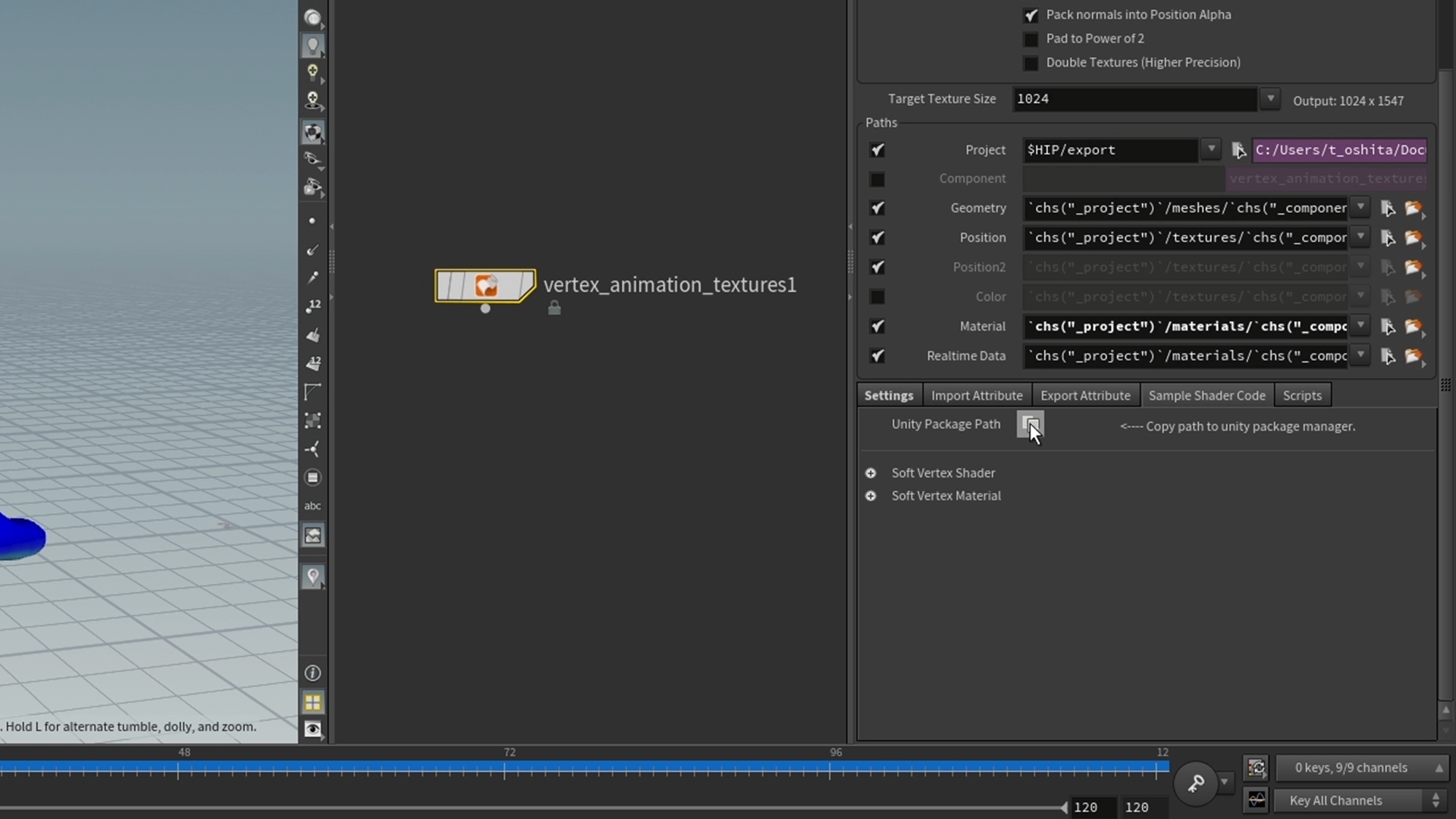Click the key animation button near timeline
The height and width of the screenshot is (819, 1456).
coord(1196,782)
